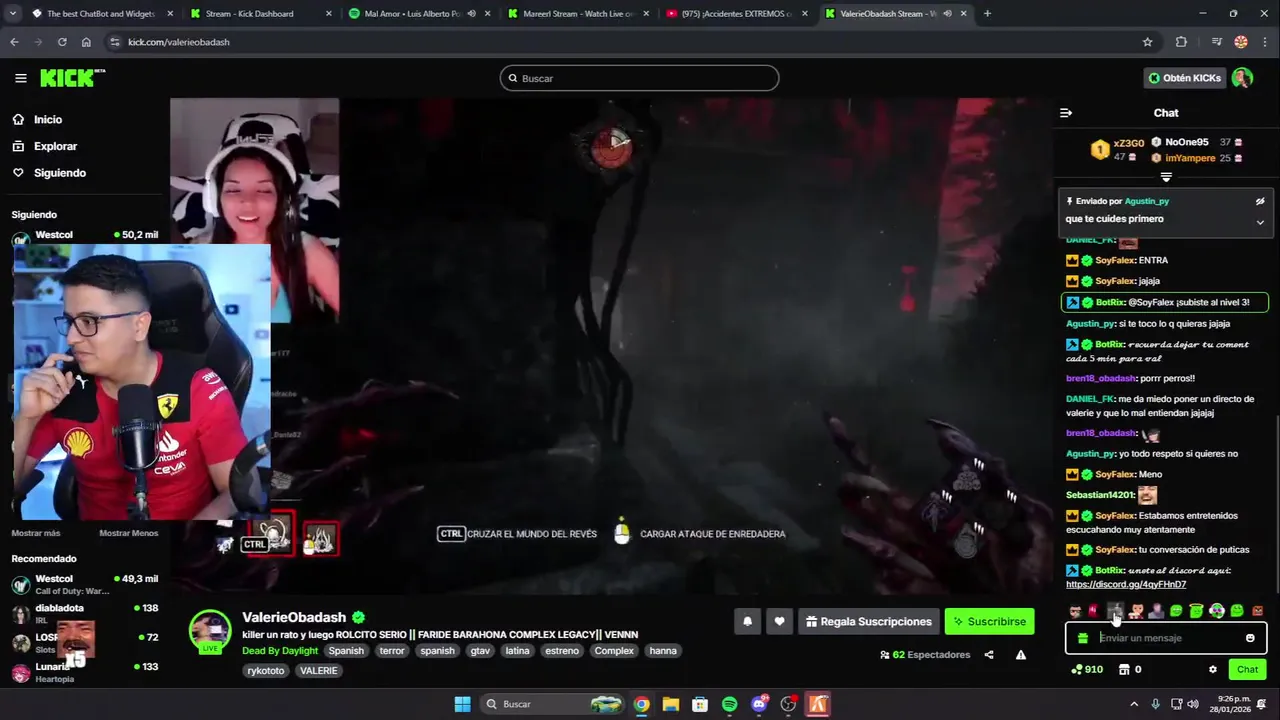Open OBS Studio from the taskbar
The height and width of the screenshot is (720, 1280).
point(788,704)
